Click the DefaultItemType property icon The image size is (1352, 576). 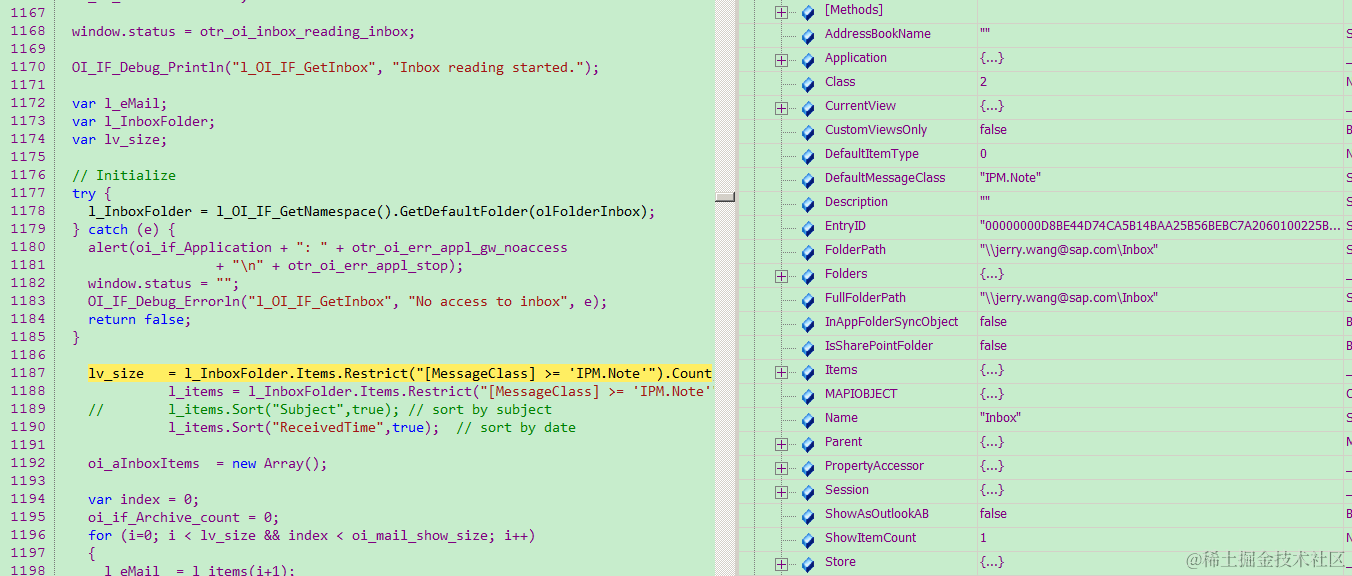tap(808, 155)
